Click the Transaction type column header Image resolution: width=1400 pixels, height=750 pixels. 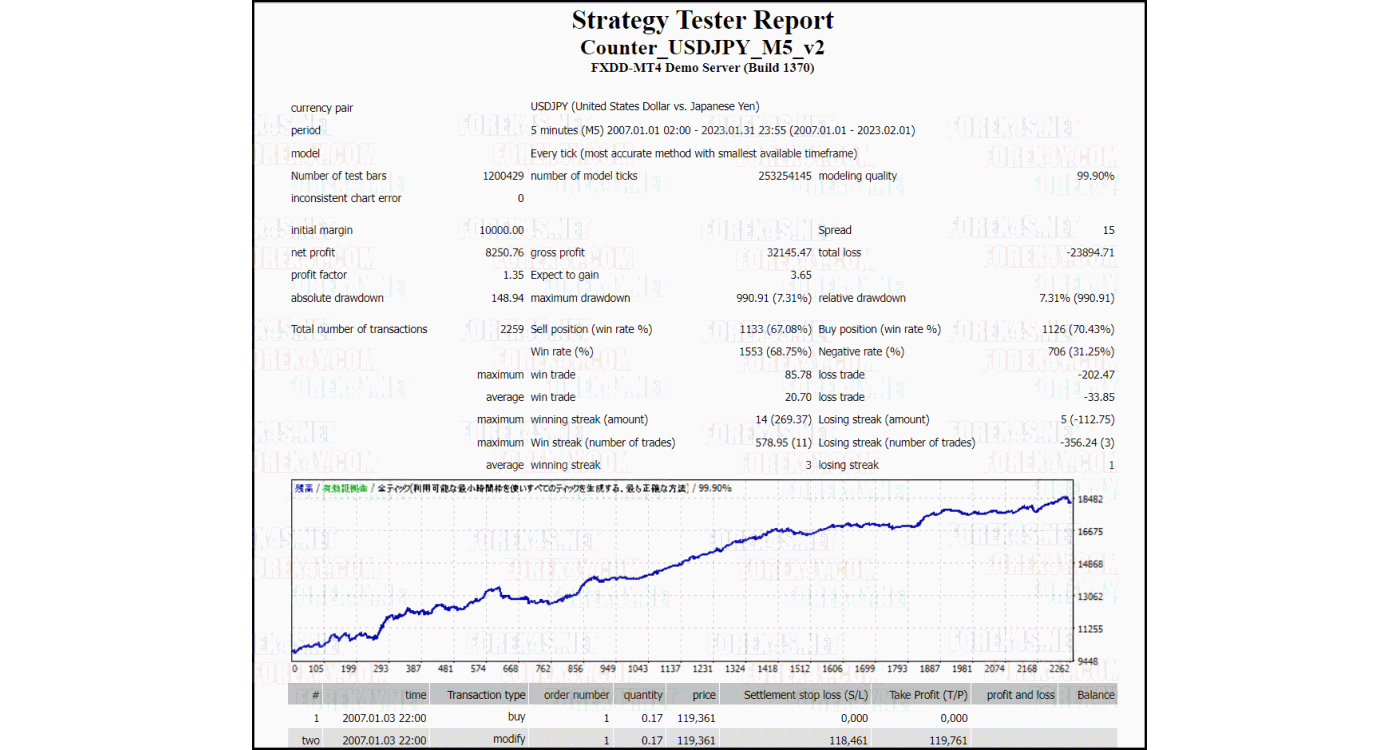tap(486, 695)
